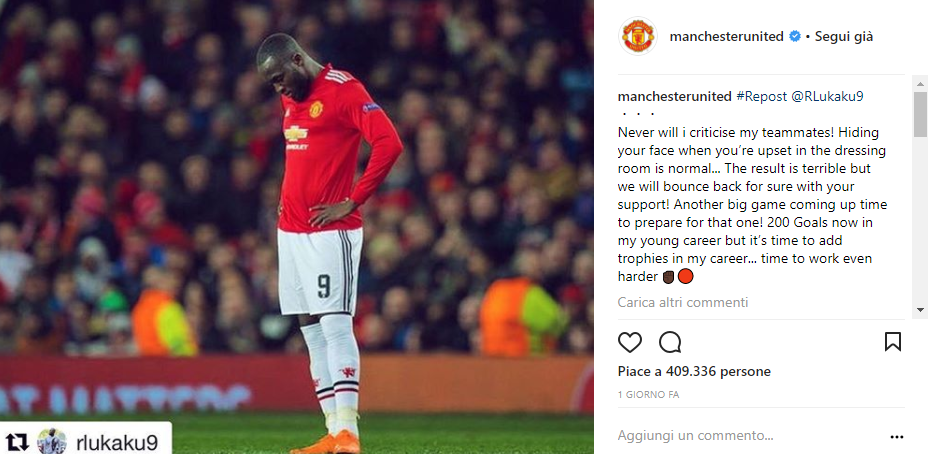Screen dimensions: 928x454
Task: Click the '1 GIORNO FA' timestamp
Action: click(649, 395)
